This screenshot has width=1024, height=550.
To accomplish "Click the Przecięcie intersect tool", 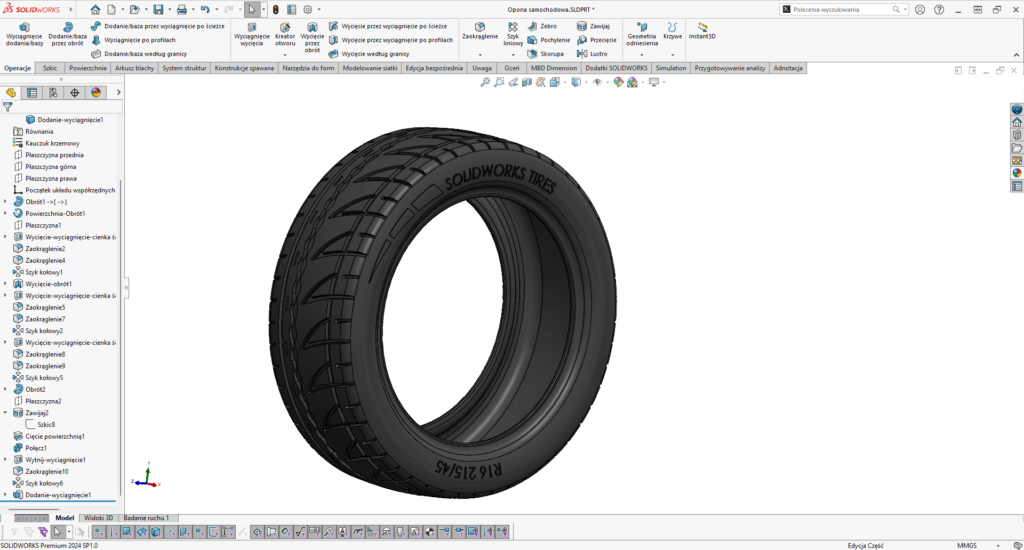I will [x=596, y=40].
